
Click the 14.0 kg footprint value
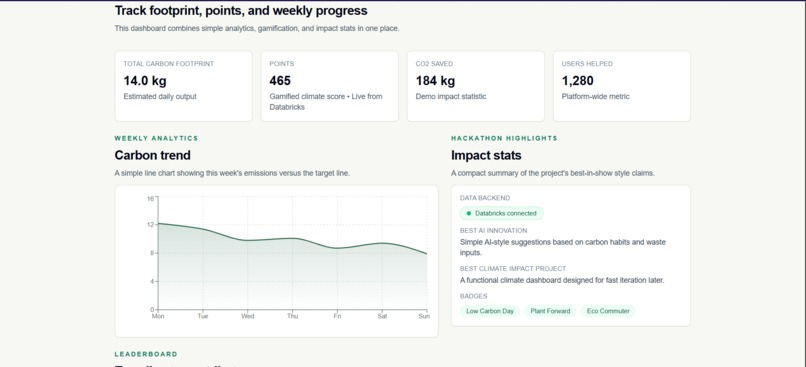pos(145,81)
